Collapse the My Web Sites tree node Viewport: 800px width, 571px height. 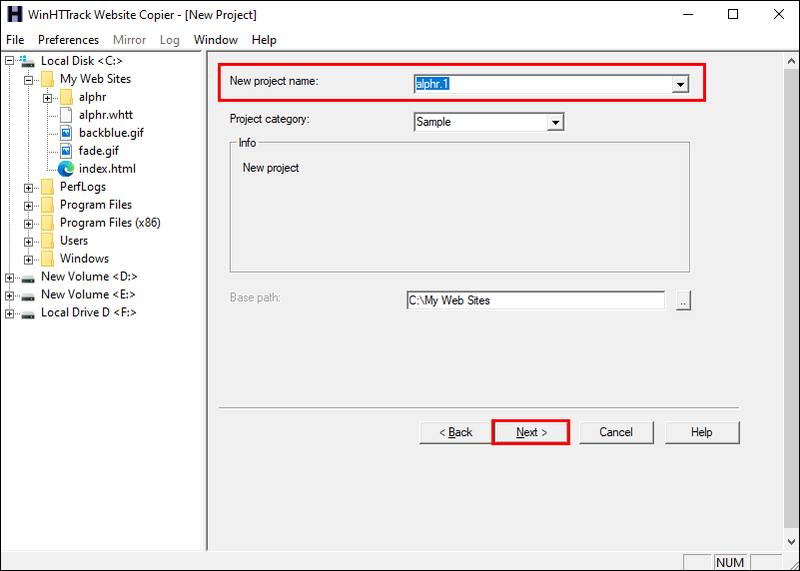point(29,80)
